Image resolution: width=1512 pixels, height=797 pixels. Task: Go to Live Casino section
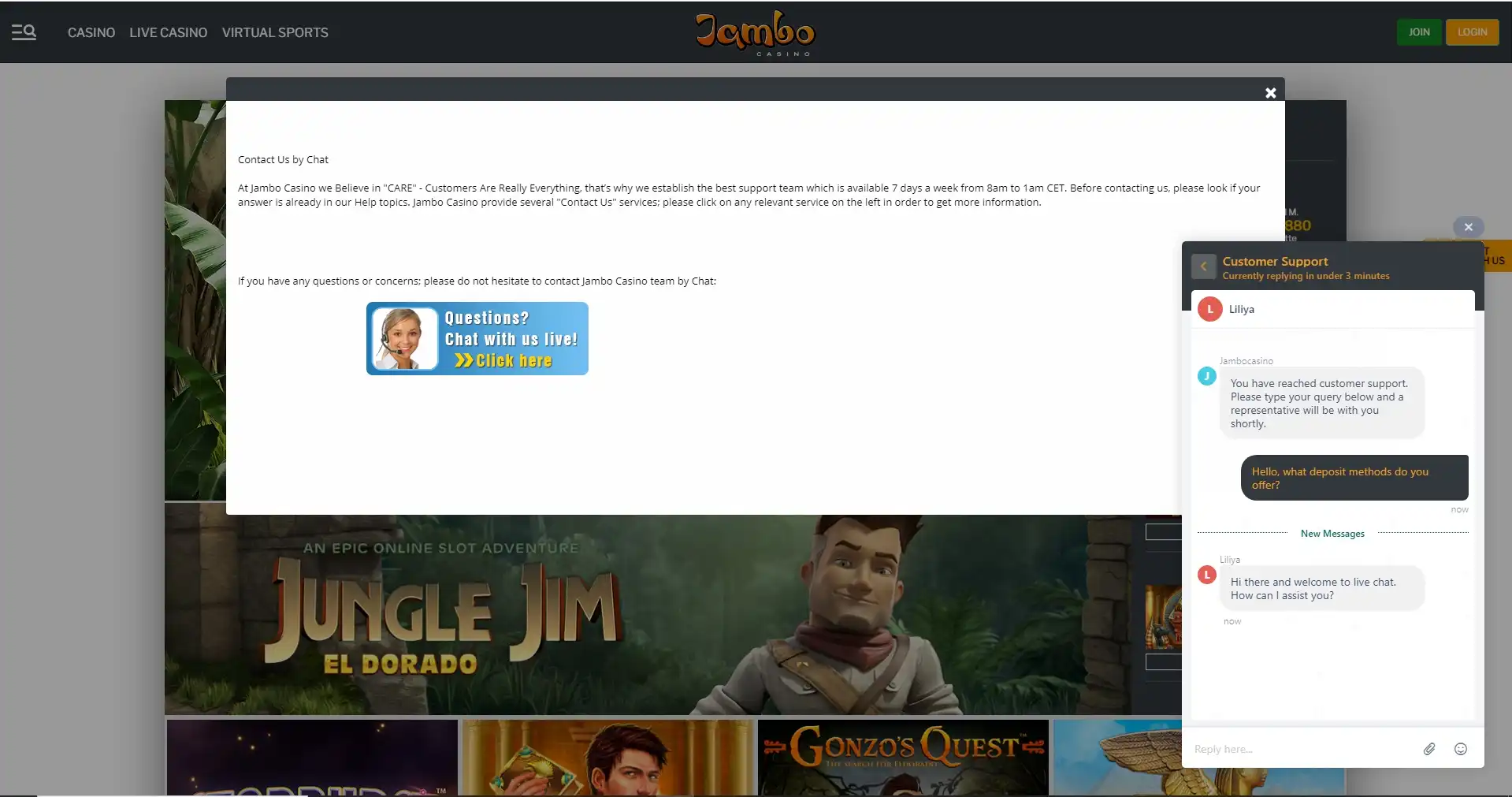coord(168,32)
